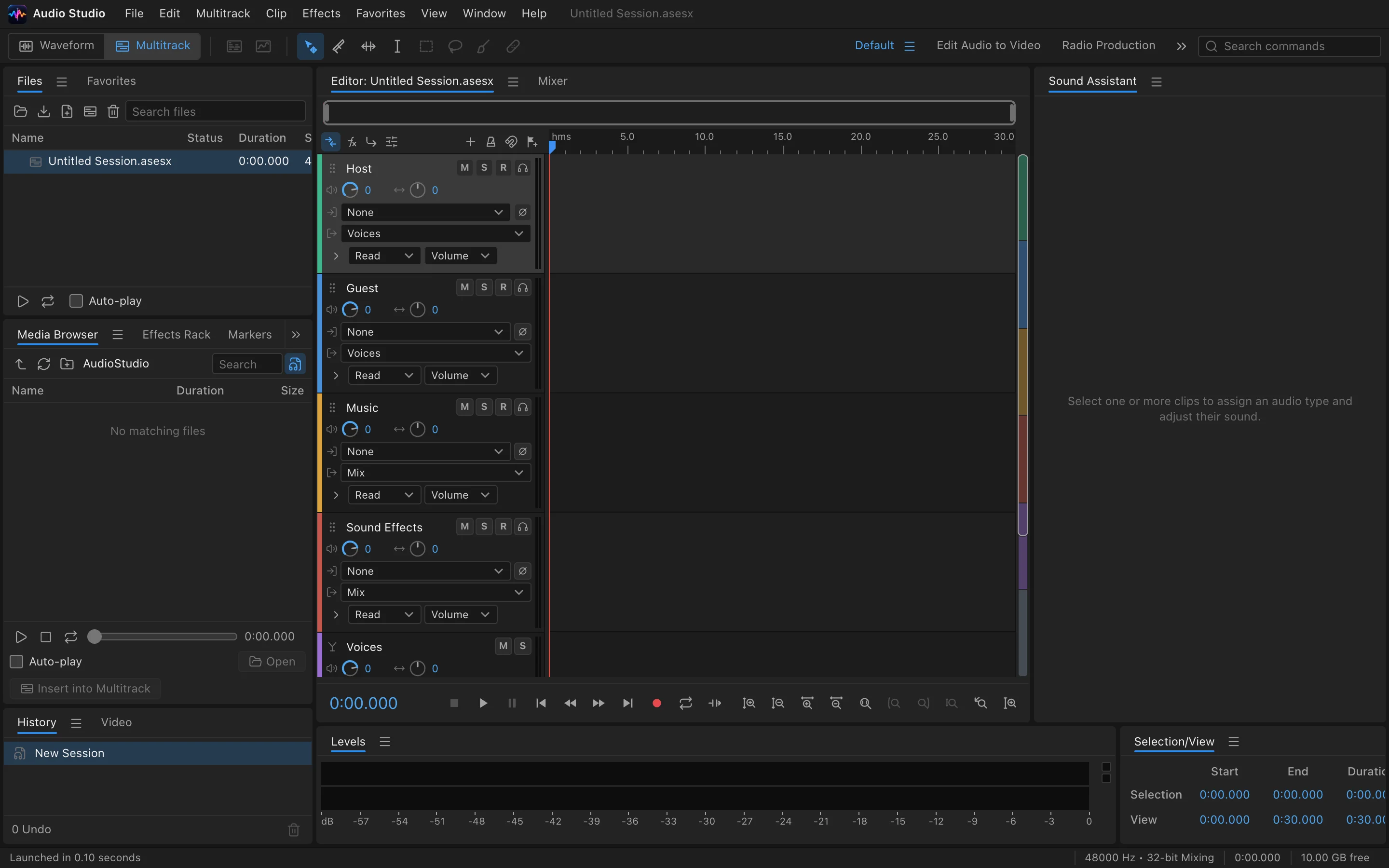1389x868 pixels.
Task: Click the trash icon in Files panel
Action: [113, 111]
